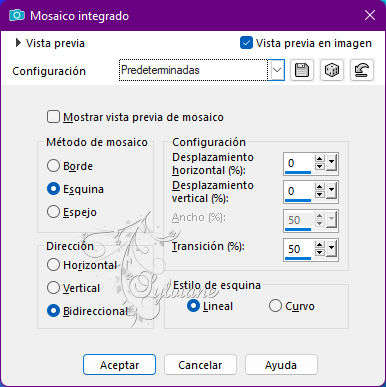The width and height of the screenshot is (386, 387).
Task: Select the Borde mosaic method
Action: pos(53,166)
